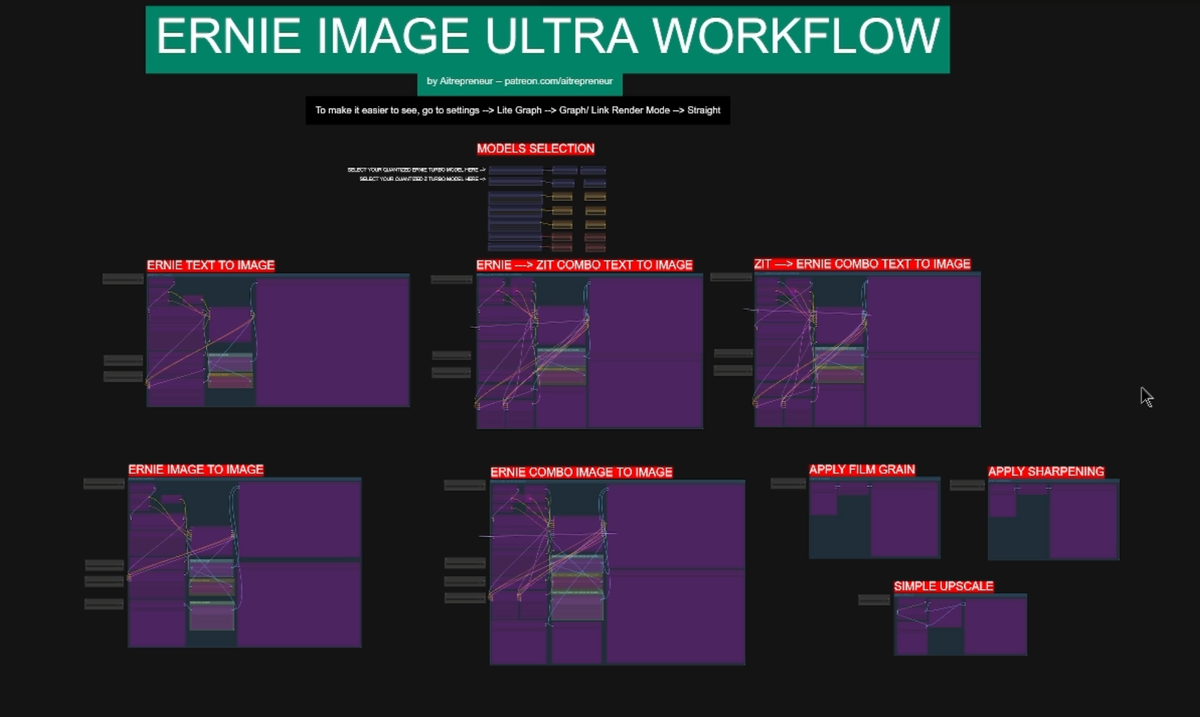Select the upper preview node in ERNIE COMBO IMAGE TO IMAGE

coord(675,527)
